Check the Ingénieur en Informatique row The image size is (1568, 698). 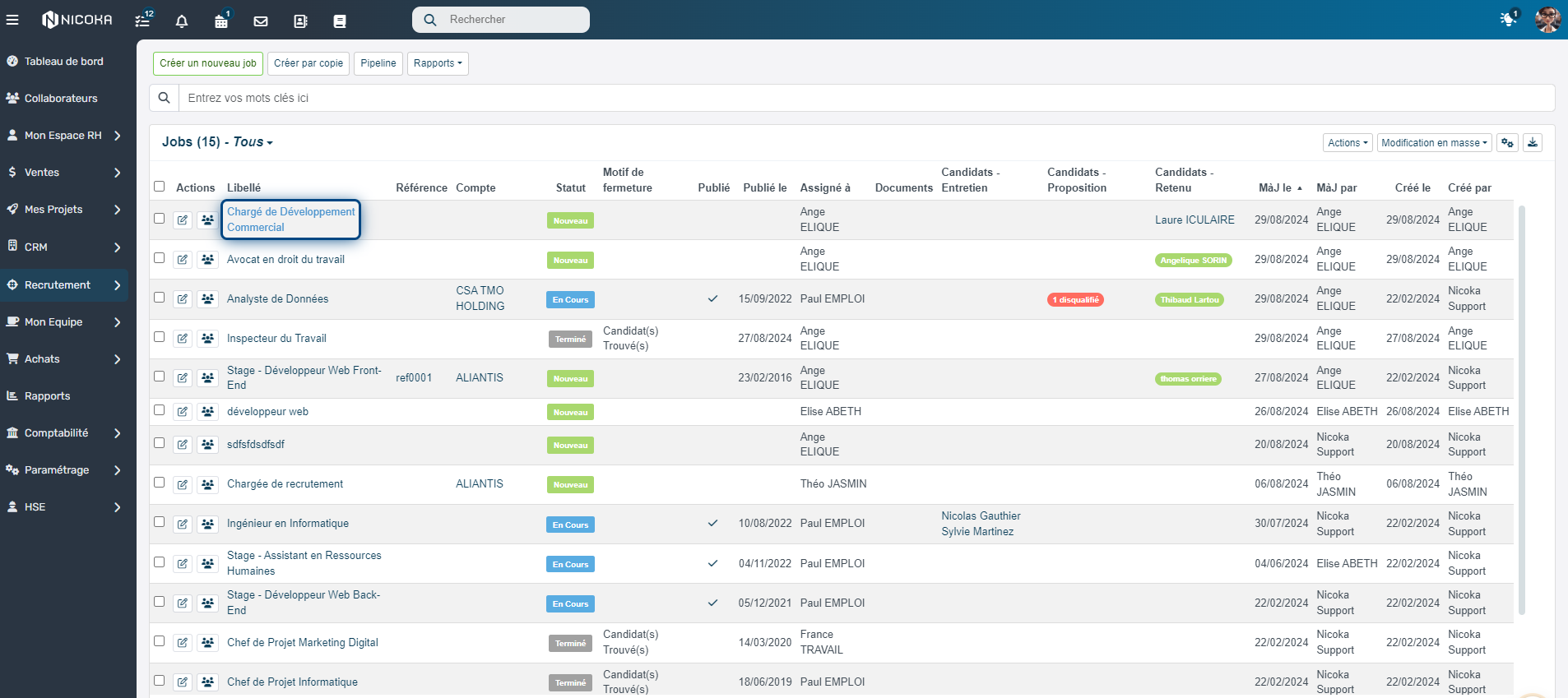160,522
